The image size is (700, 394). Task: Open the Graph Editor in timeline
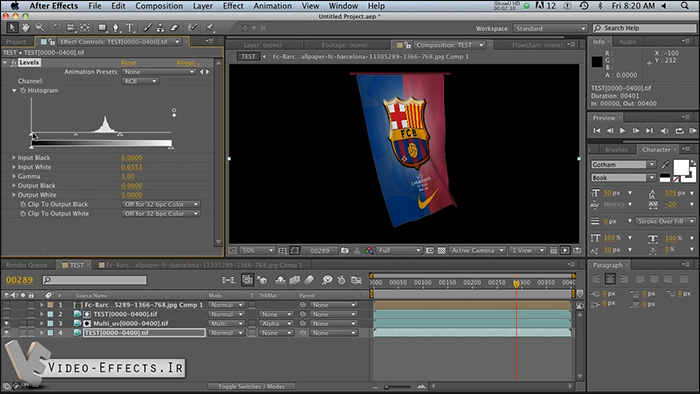click(356, 280)
